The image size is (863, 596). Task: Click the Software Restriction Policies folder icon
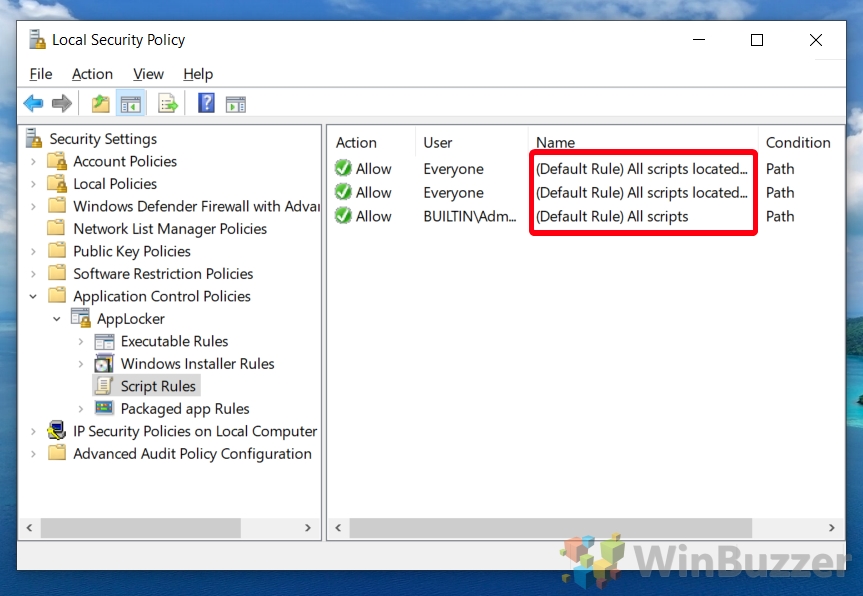pyautogui.click(x=57, y=274)
